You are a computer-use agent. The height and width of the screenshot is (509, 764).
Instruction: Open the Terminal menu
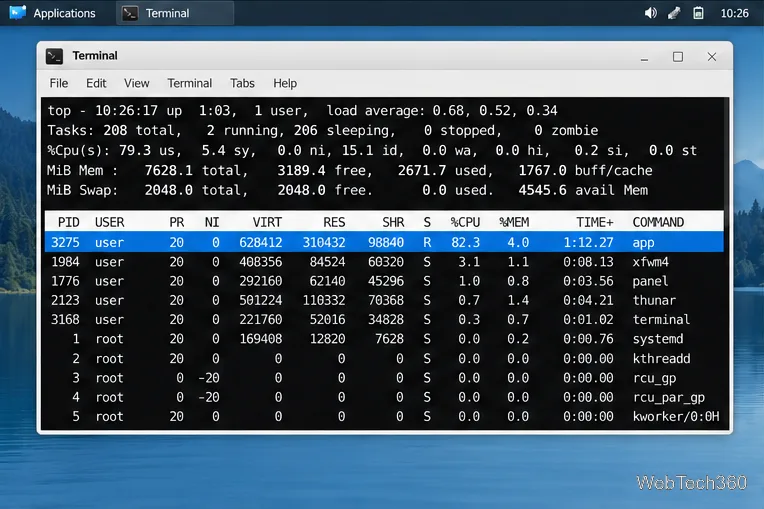190,83
